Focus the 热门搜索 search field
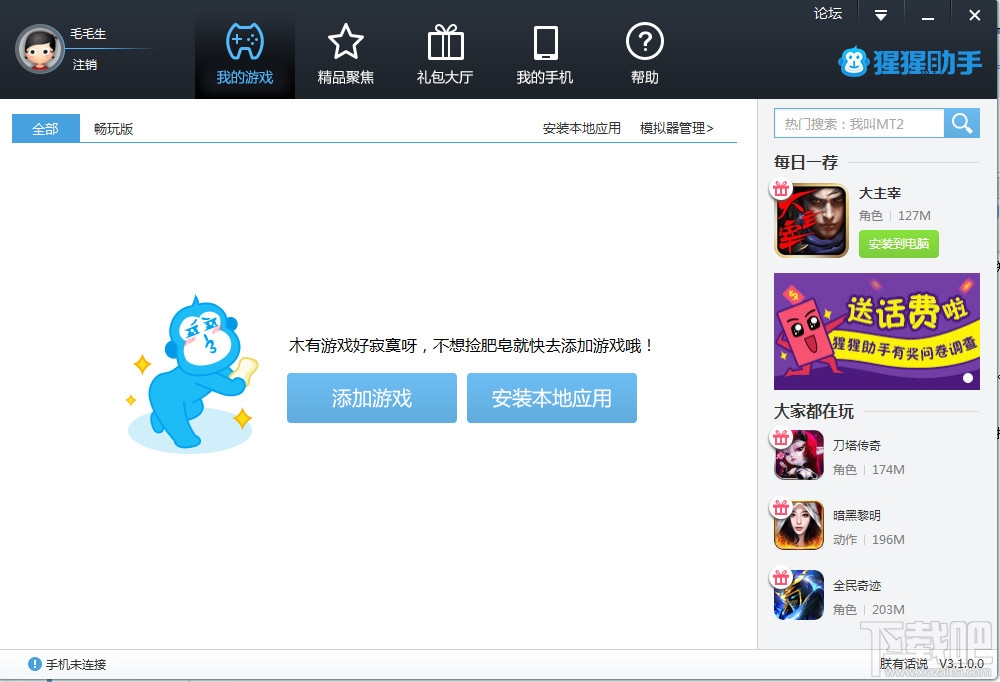The image size is (1000, 682). [x=859, y=124]
